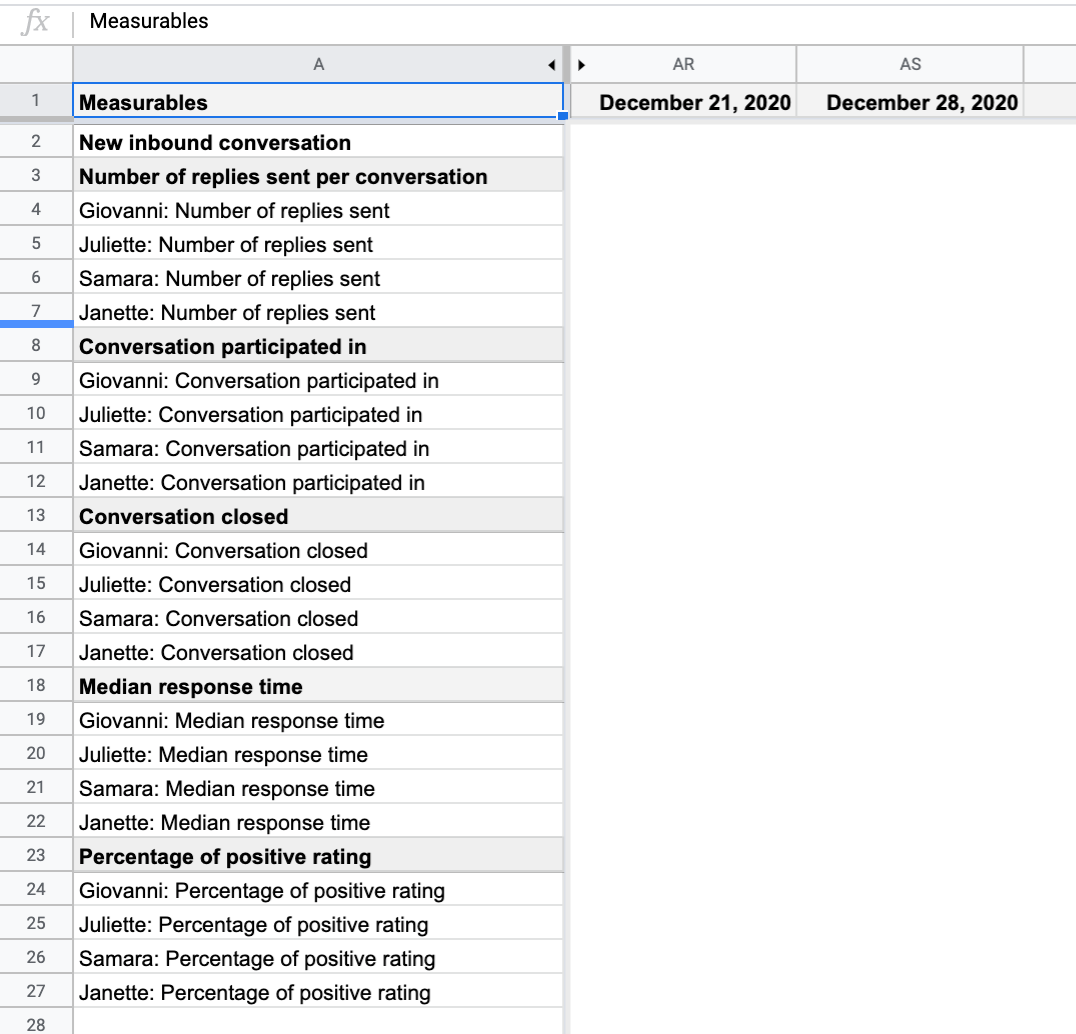1076x1034 pixels.
Task: Select column AR header
Action: [x=683, y=64]
